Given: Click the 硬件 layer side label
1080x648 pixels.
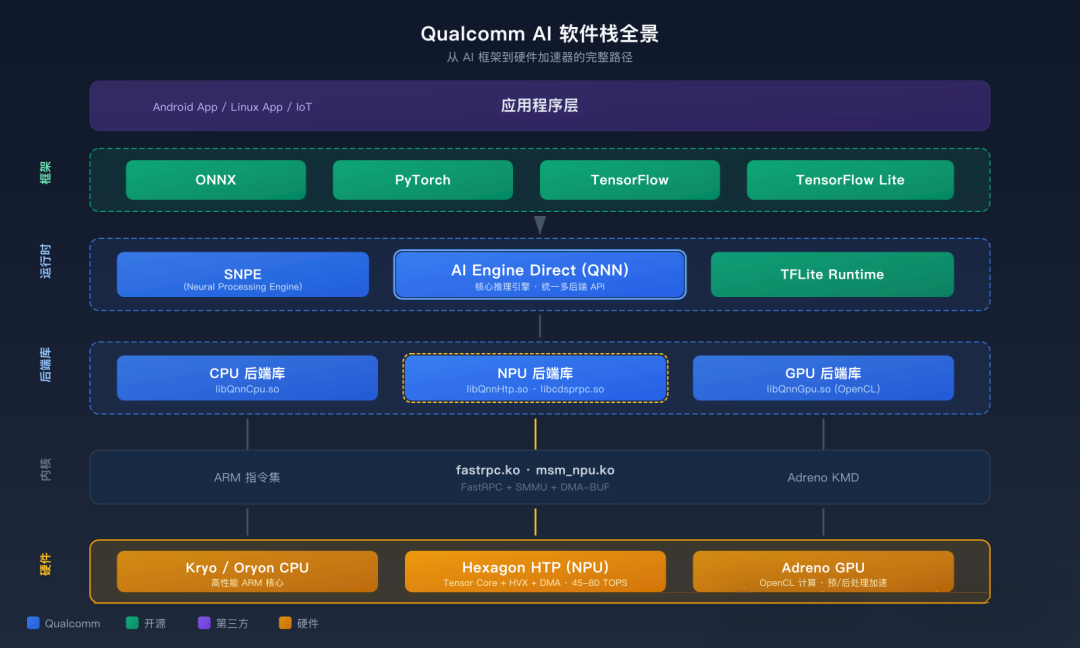Looking at the screenshot, I should tap(45, 564).
